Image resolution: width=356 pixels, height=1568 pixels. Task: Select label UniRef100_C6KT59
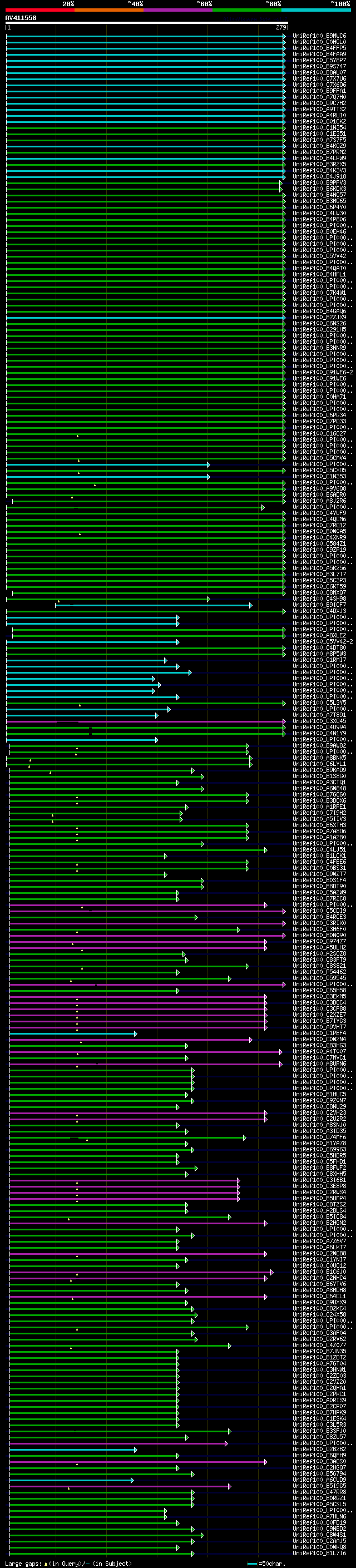pyautogui.click(x=319, y=586)
